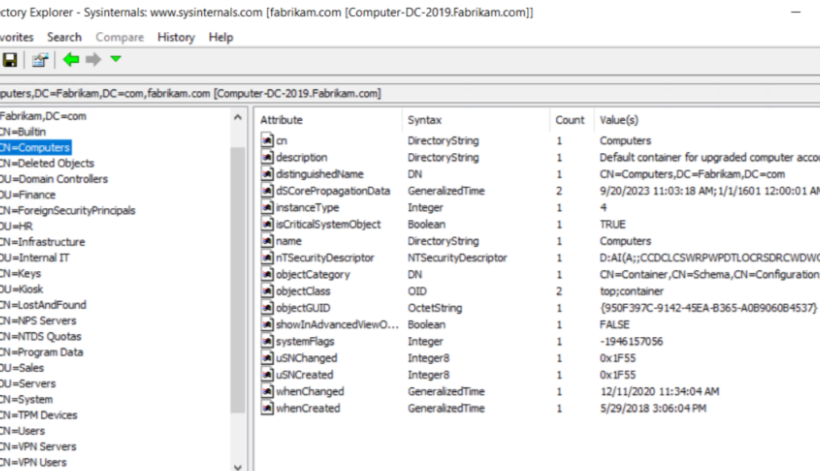Click the Save floppy disk toolbar icon
Viewport: 820px width, 471px height.
(x=9, y=60)
